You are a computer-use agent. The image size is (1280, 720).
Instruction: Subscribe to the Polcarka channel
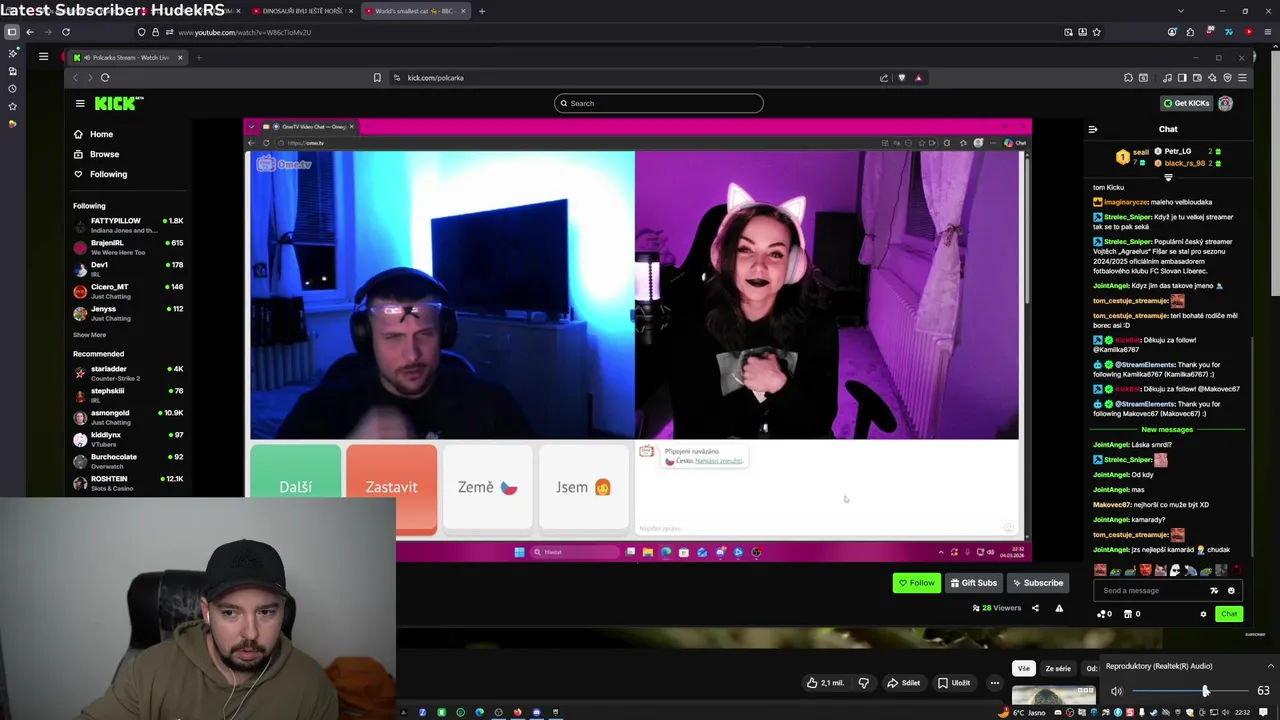point(1037,583)
